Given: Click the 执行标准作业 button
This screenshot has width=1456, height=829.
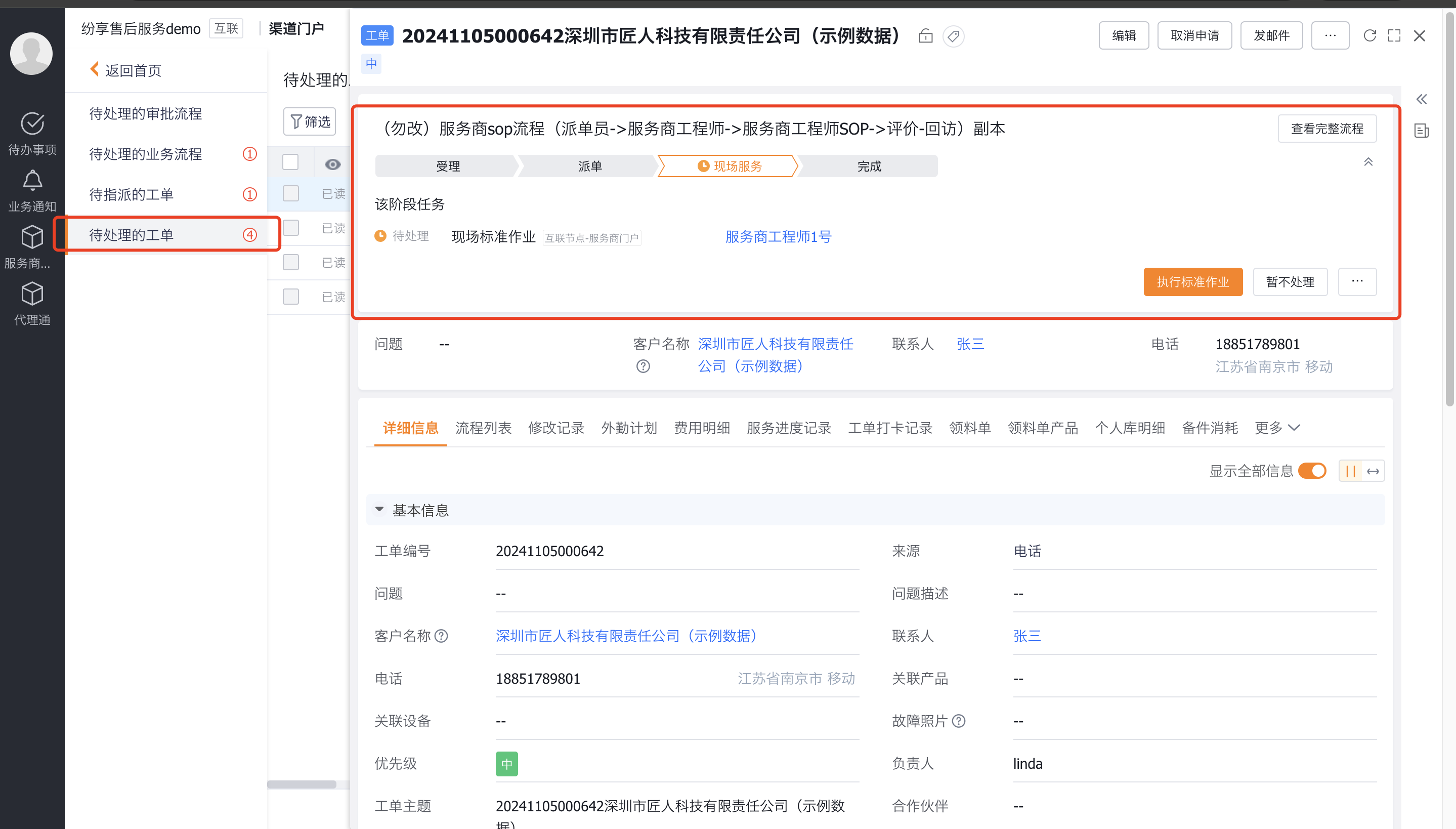Looking at the screenshot, I should [x=1192, y=282].
